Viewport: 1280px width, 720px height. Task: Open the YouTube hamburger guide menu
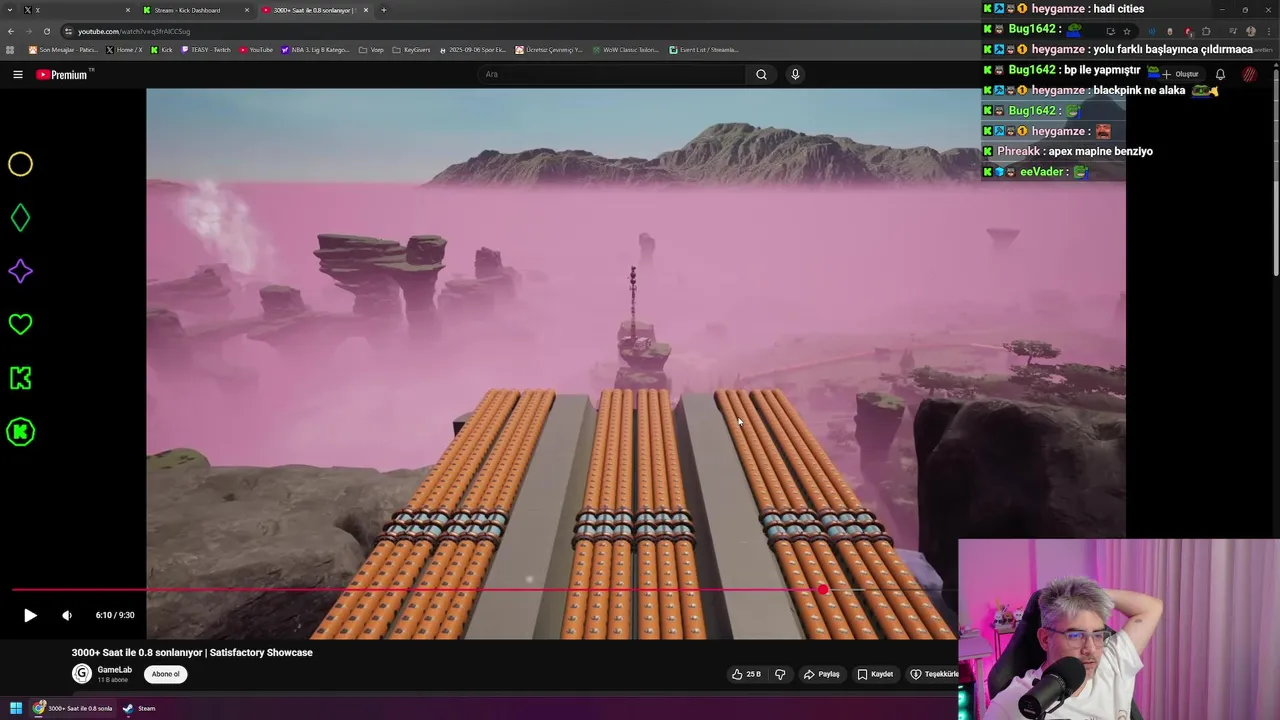pos(17,74)
